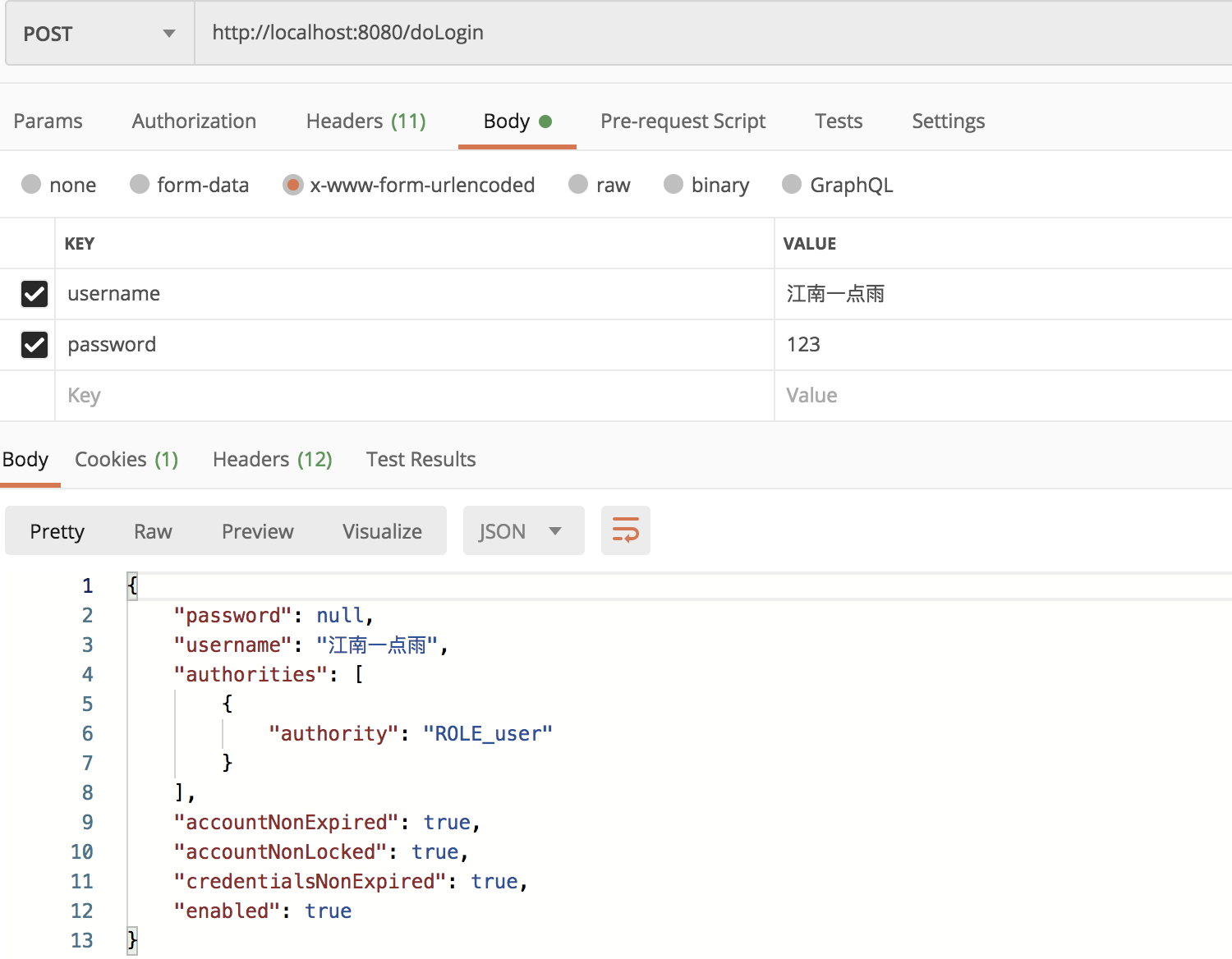Expand the JSON format dropdown
The width and height of the screenshot is (1232, 959).
pos(522,531)
